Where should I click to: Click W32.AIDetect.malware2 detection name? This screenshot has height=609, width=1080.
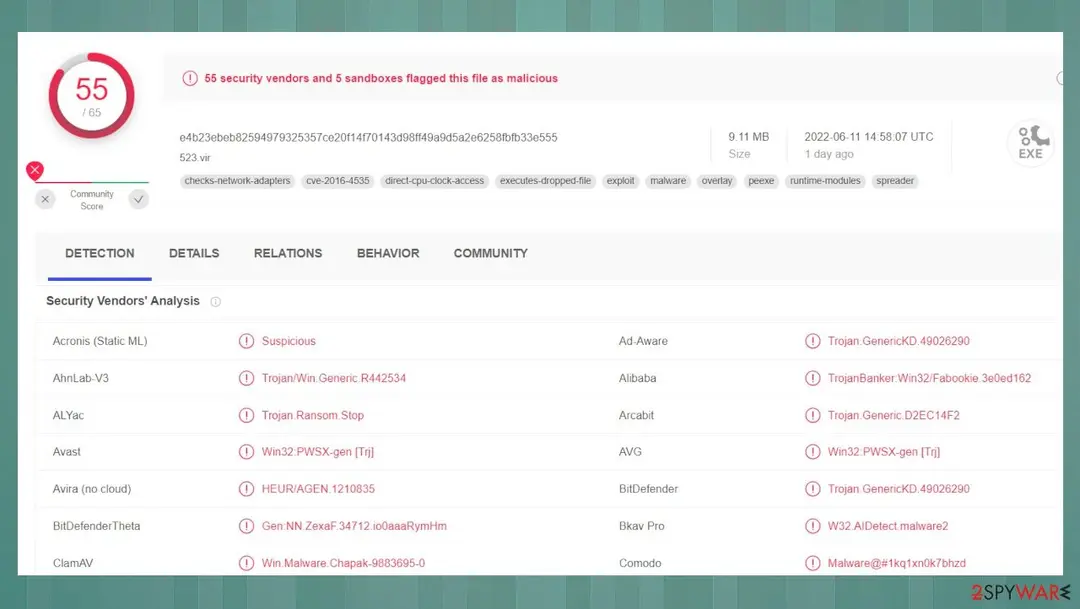pyautogui.click(x=888, y=526)
